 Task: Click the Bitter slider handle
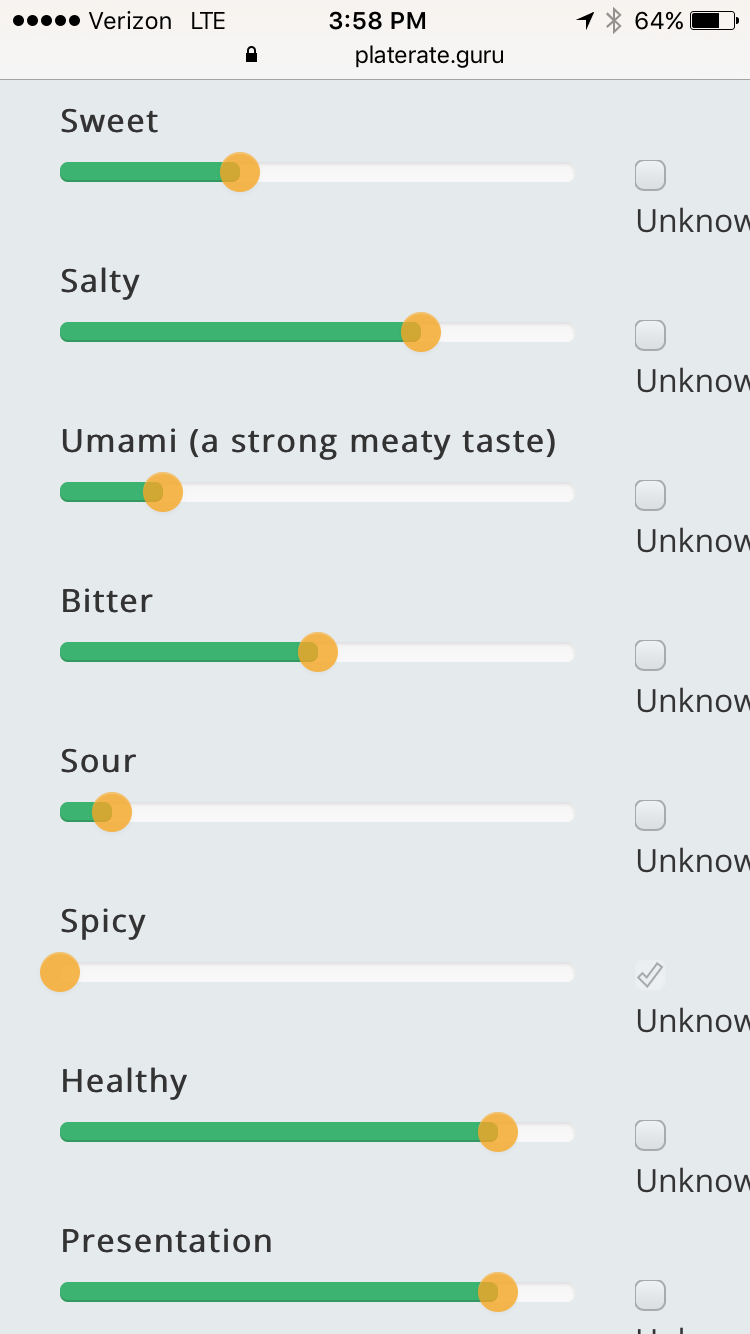[x=318, y=652]
